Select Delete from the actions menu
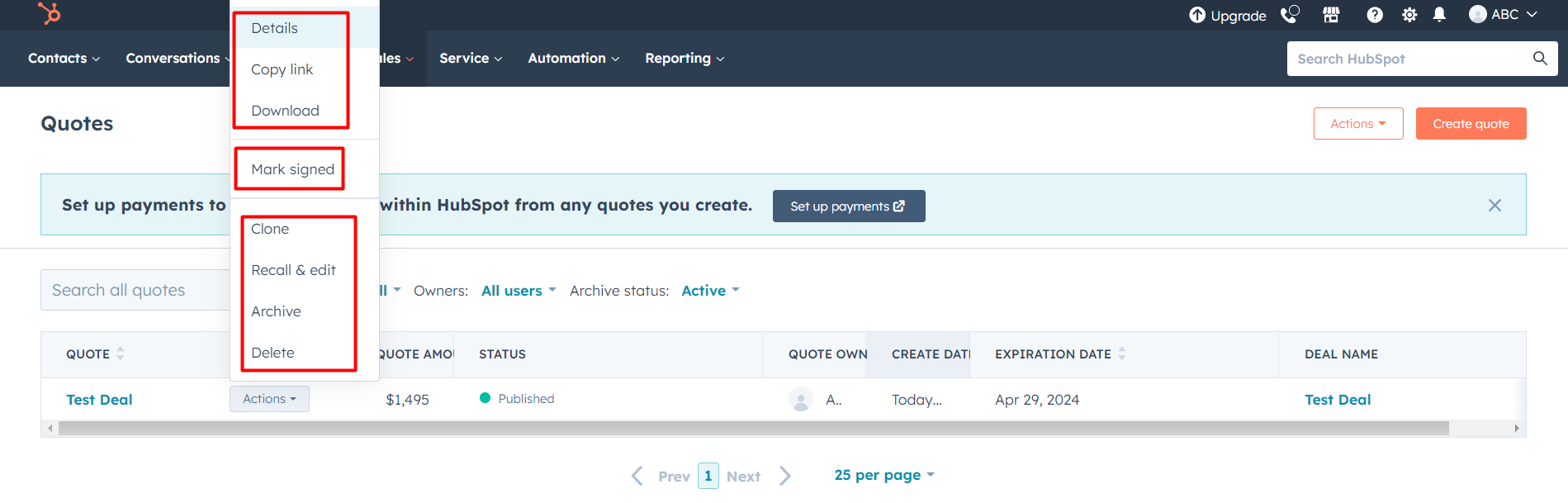 305,353
